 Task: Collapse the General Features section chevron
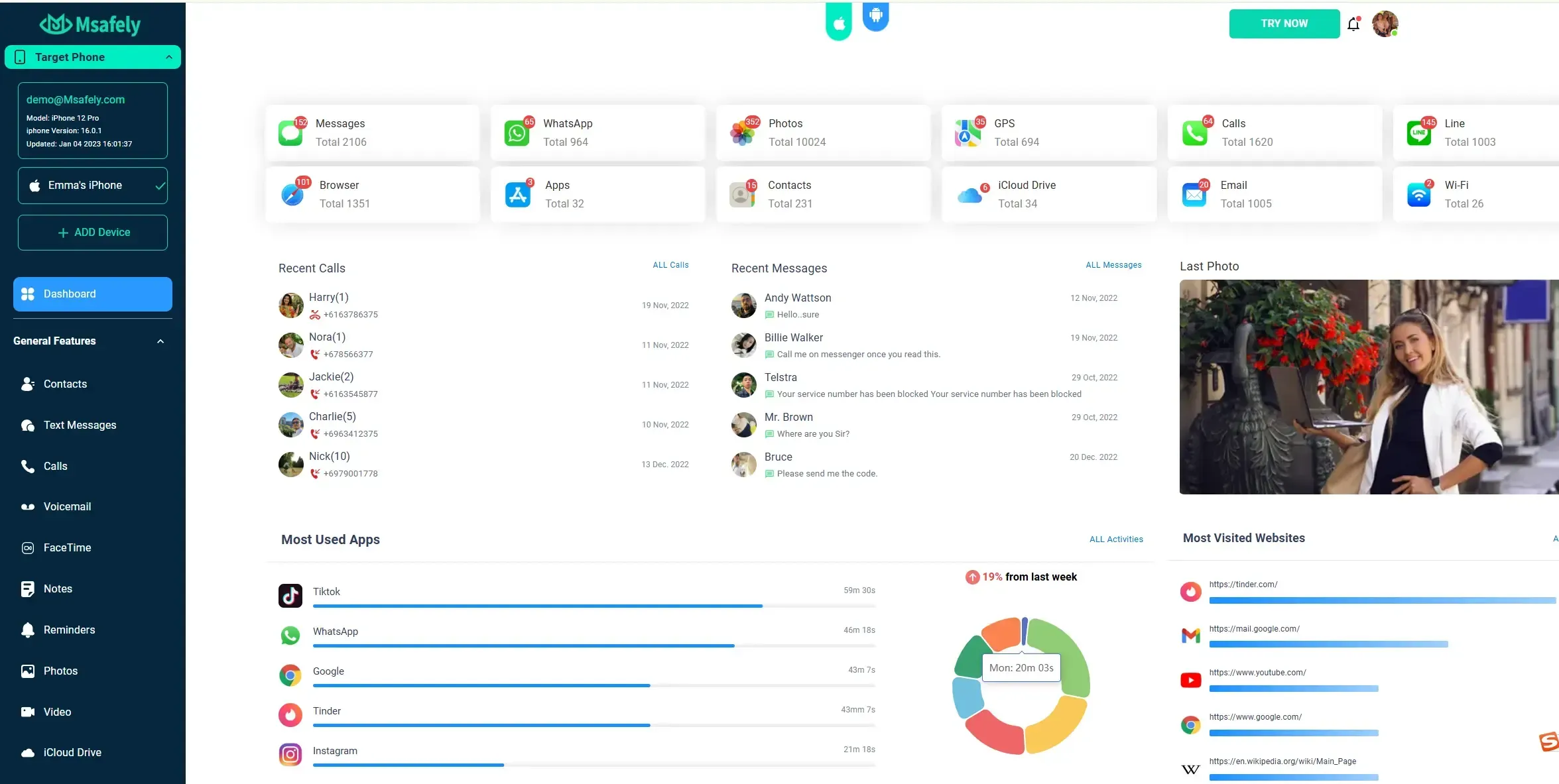[160, 341]
